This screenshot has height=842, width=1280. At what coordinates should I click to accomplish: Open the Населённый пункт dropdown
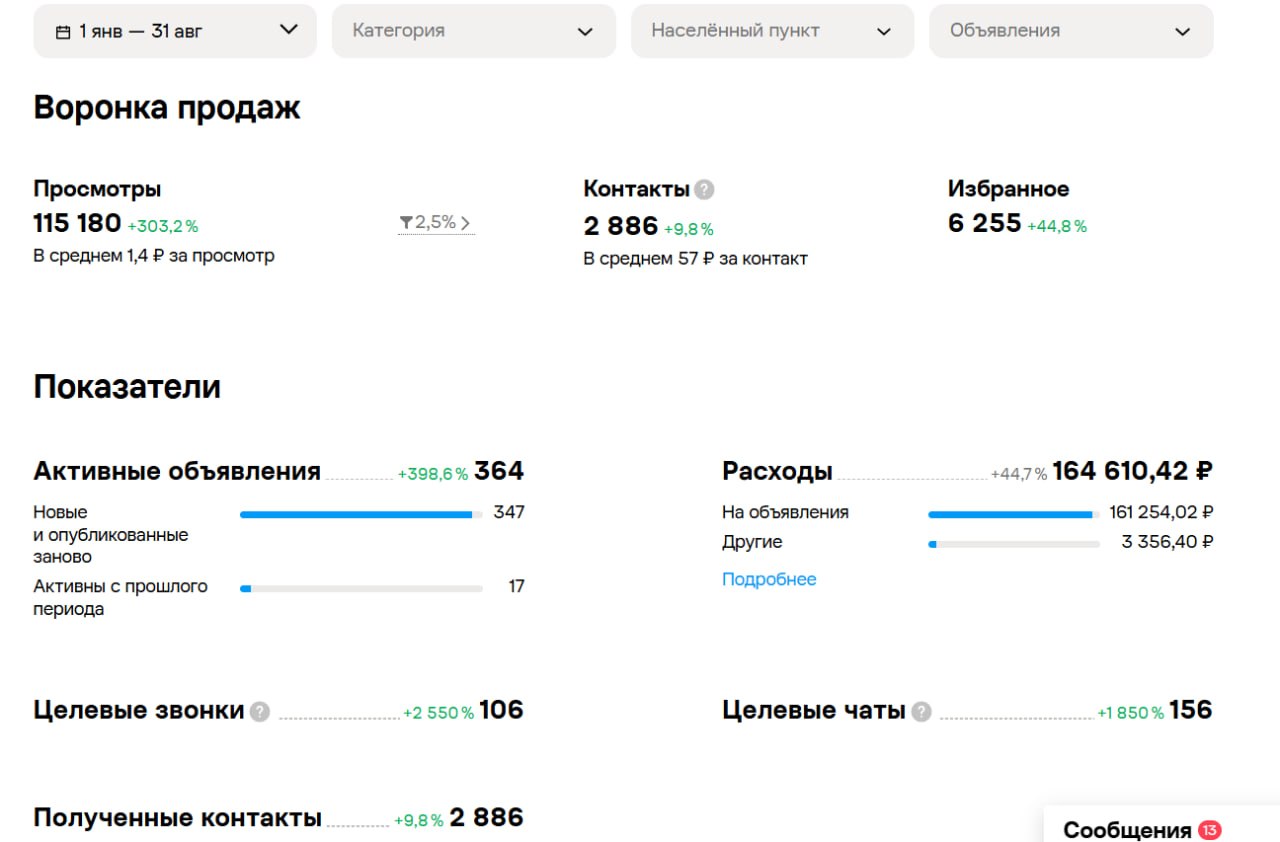(772, 31)
